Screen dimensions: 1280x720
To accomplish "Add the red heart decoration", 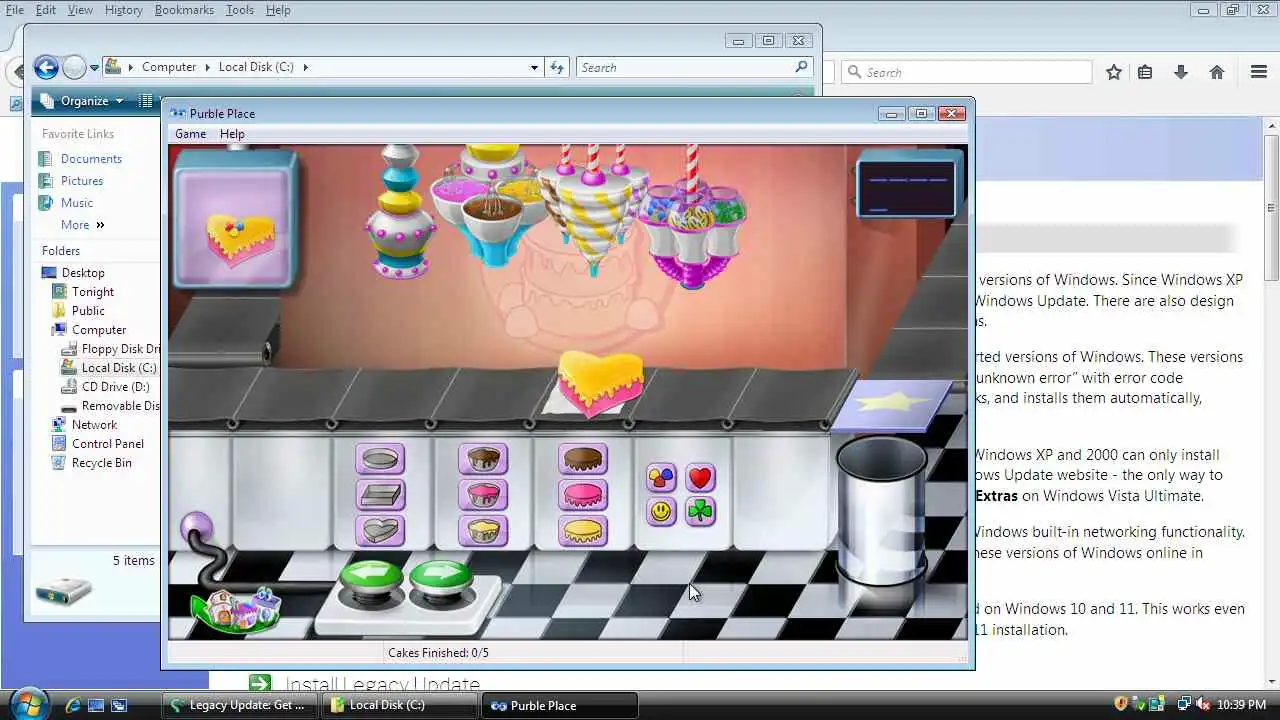I will tap(700, 478).
